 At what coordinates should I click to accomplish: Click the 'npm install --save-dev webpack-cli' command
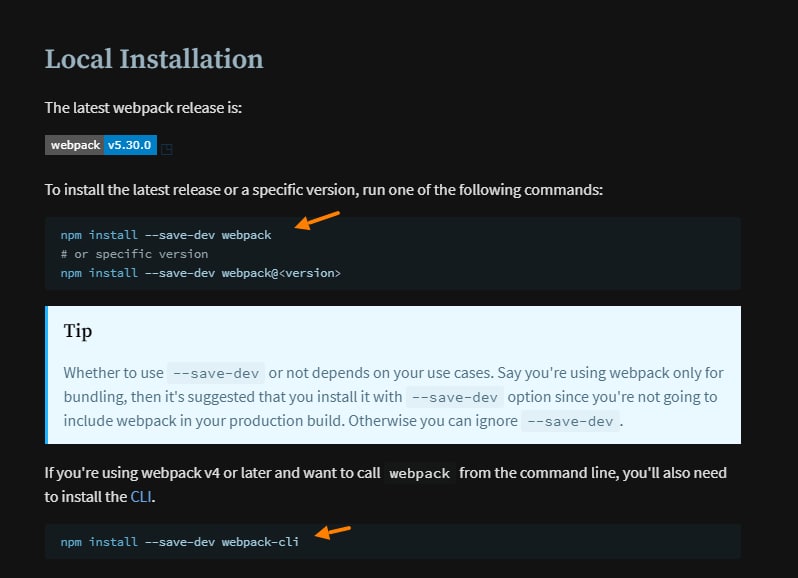(180, 542)
